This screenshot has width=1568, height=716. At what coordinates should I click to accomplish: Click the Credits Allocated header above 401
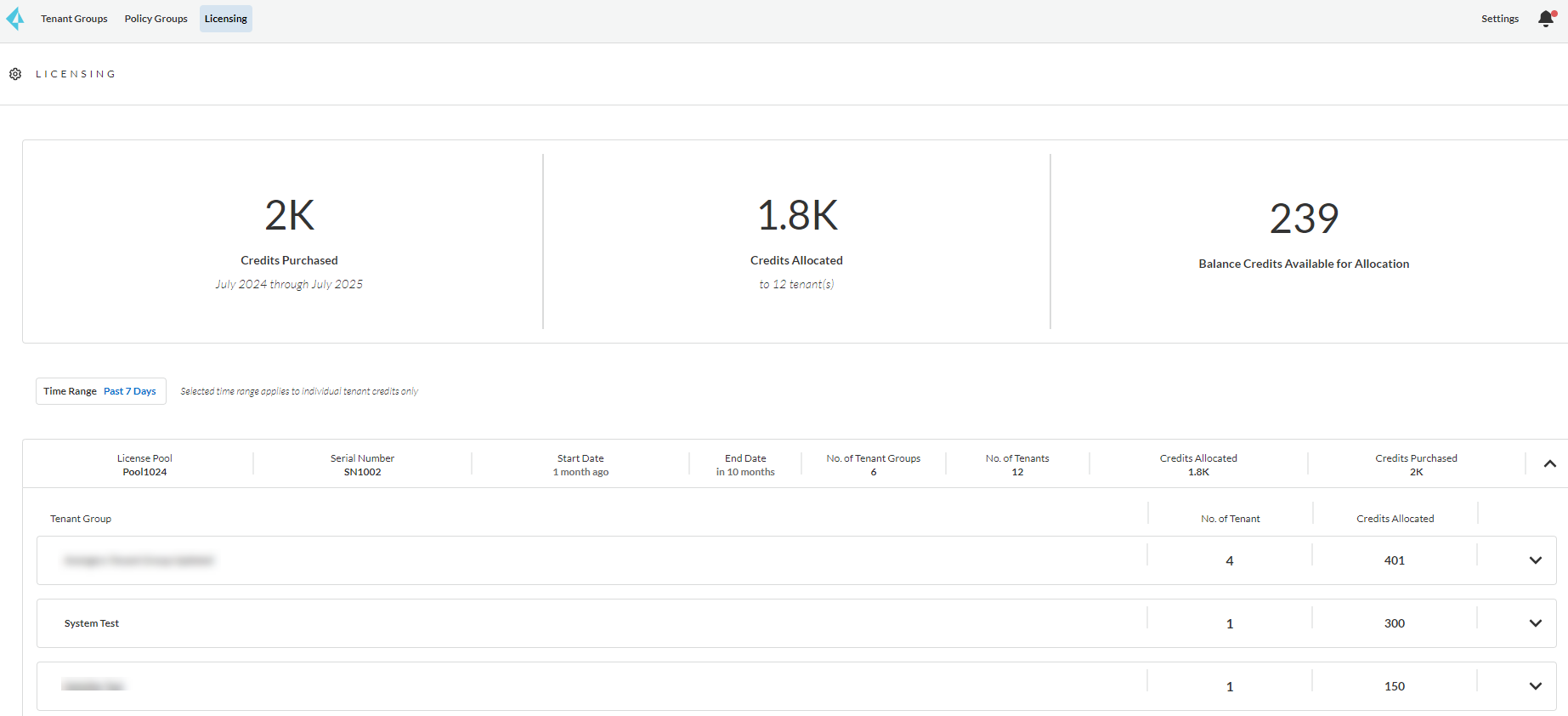pos(1395,519)
